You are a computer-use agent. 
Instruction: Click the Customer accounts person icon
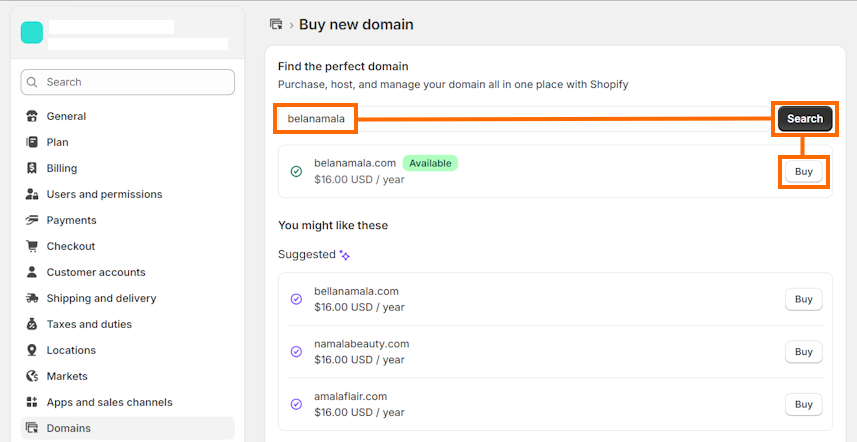[32, 272]
